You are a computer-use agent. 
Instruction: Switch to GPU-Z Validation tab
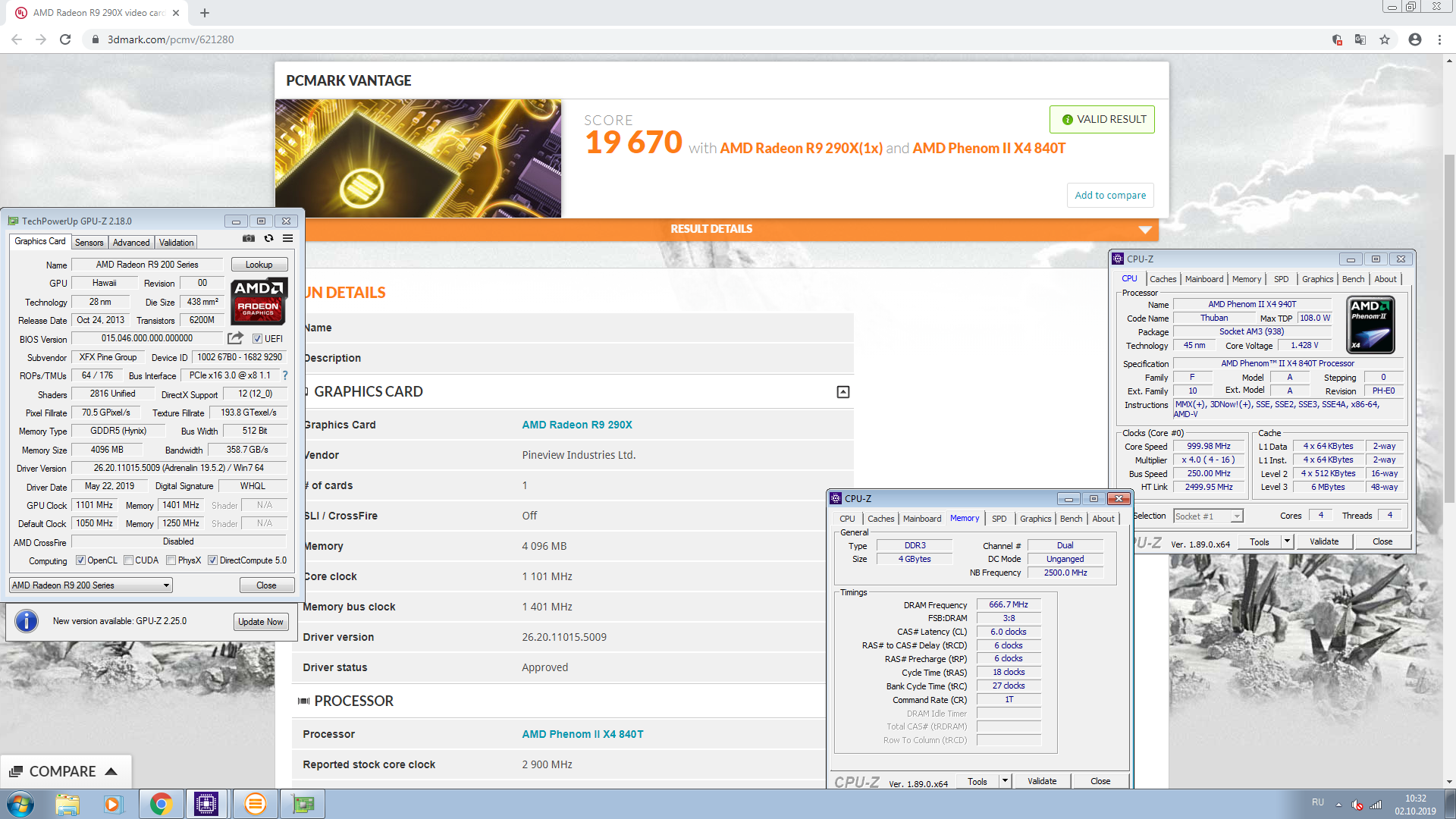point(176,243)
